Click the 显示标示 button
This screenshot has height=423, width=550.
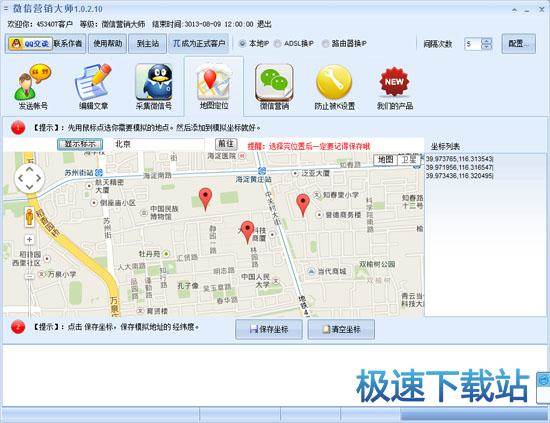click(x=80, y=144)
